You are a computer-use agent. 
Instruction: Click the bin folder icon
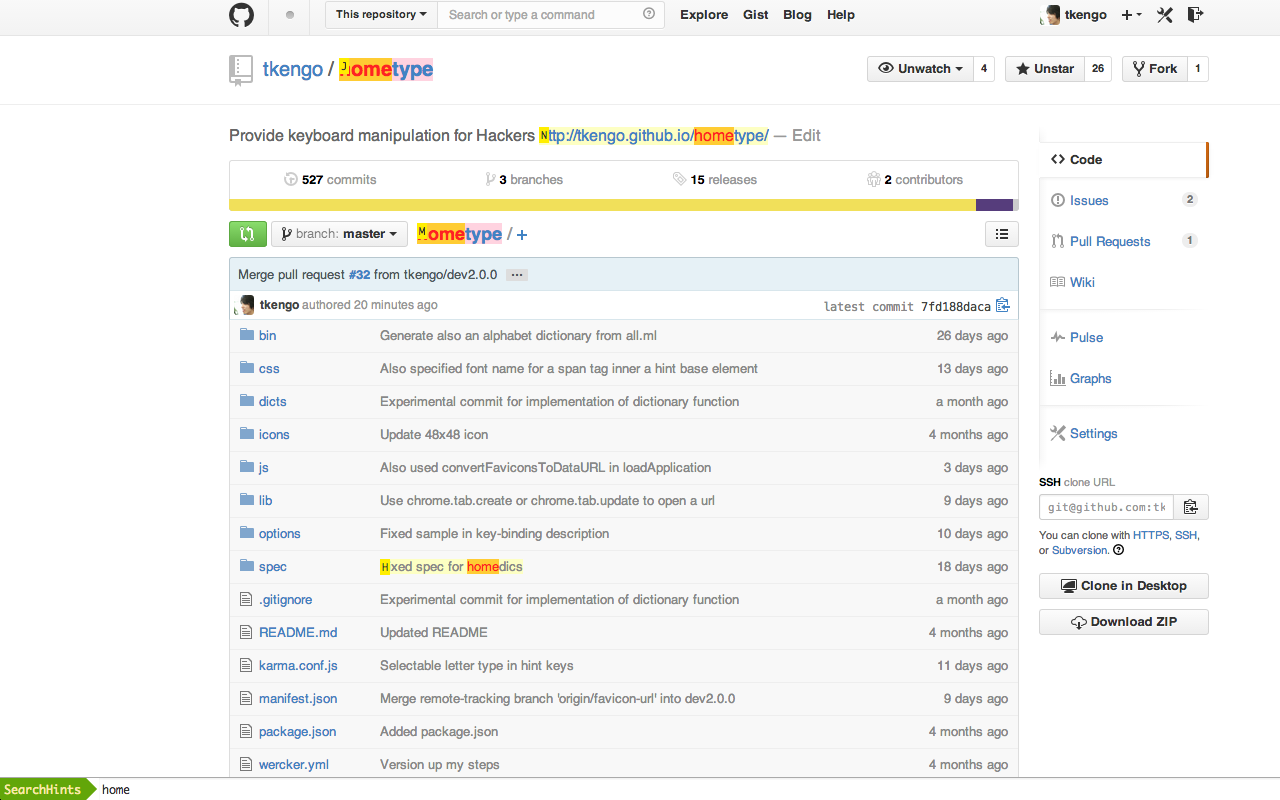247,335
